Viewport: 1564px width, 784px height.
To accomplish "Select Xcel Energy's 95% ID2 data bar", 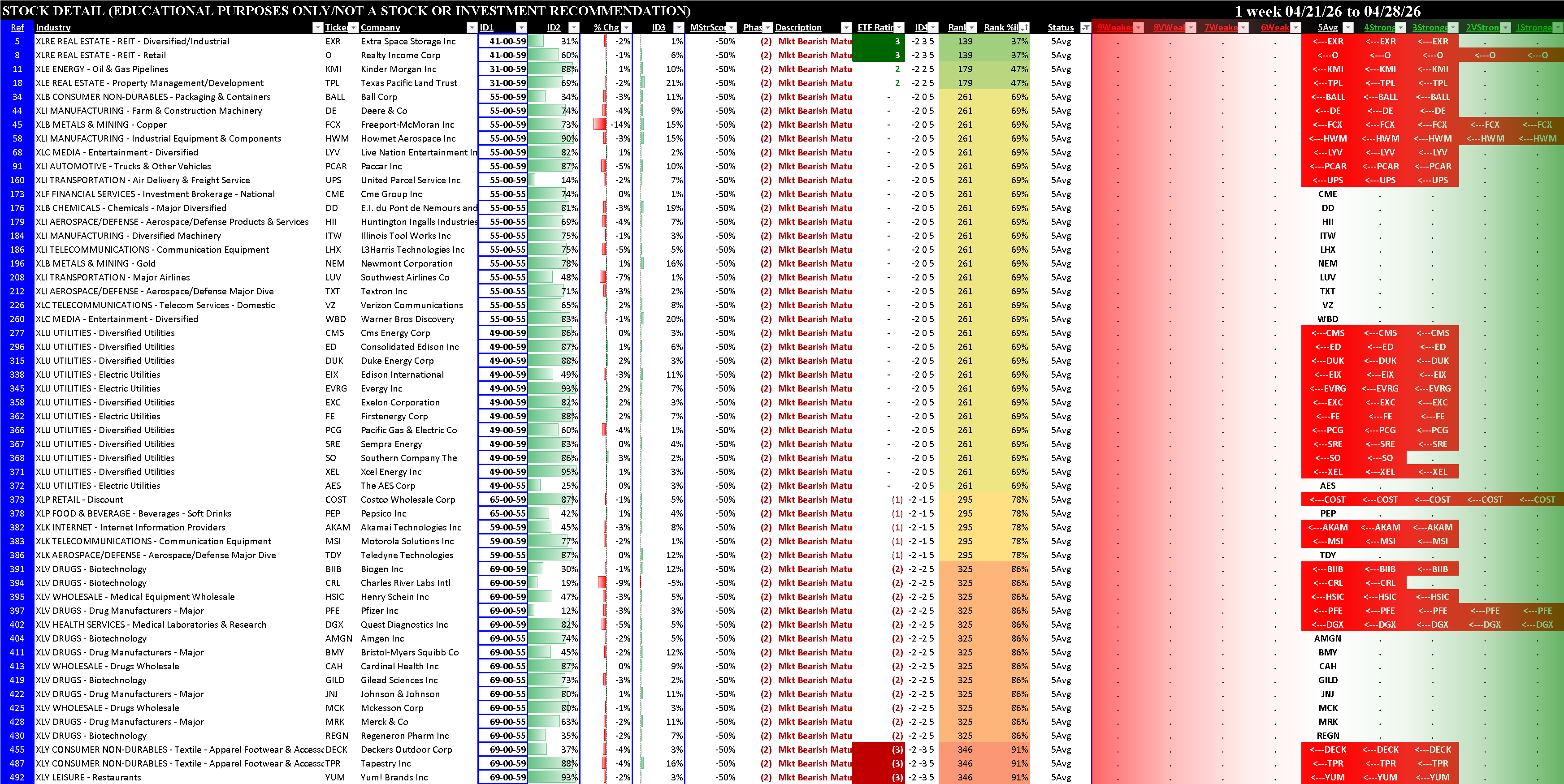I will point(553,471).
